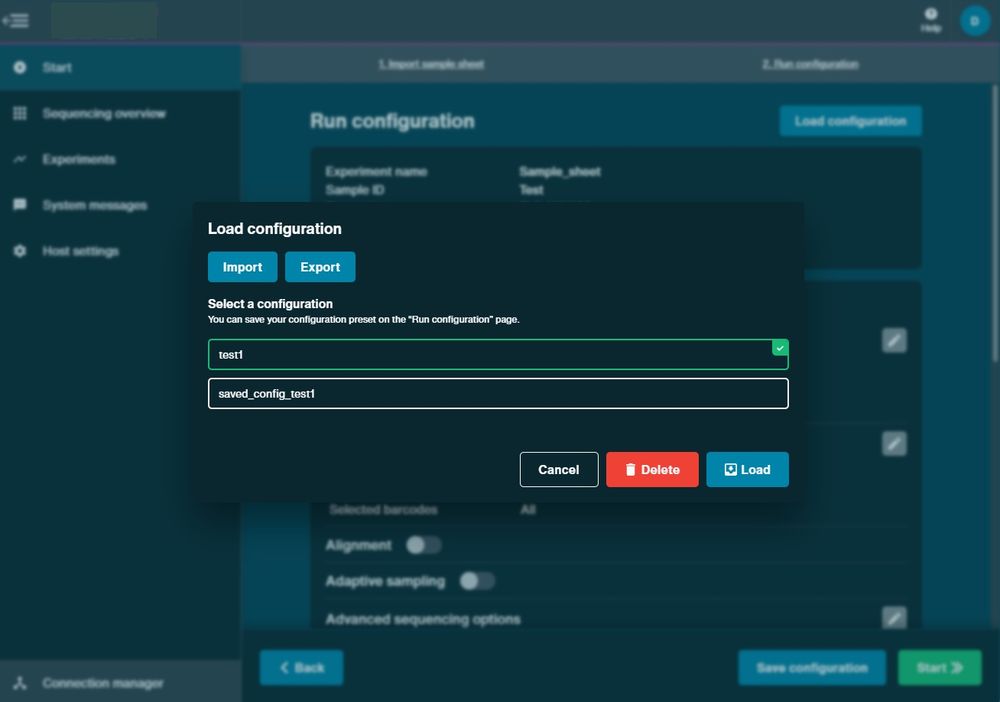Open Host settings in the sidebar

[121, 251]
